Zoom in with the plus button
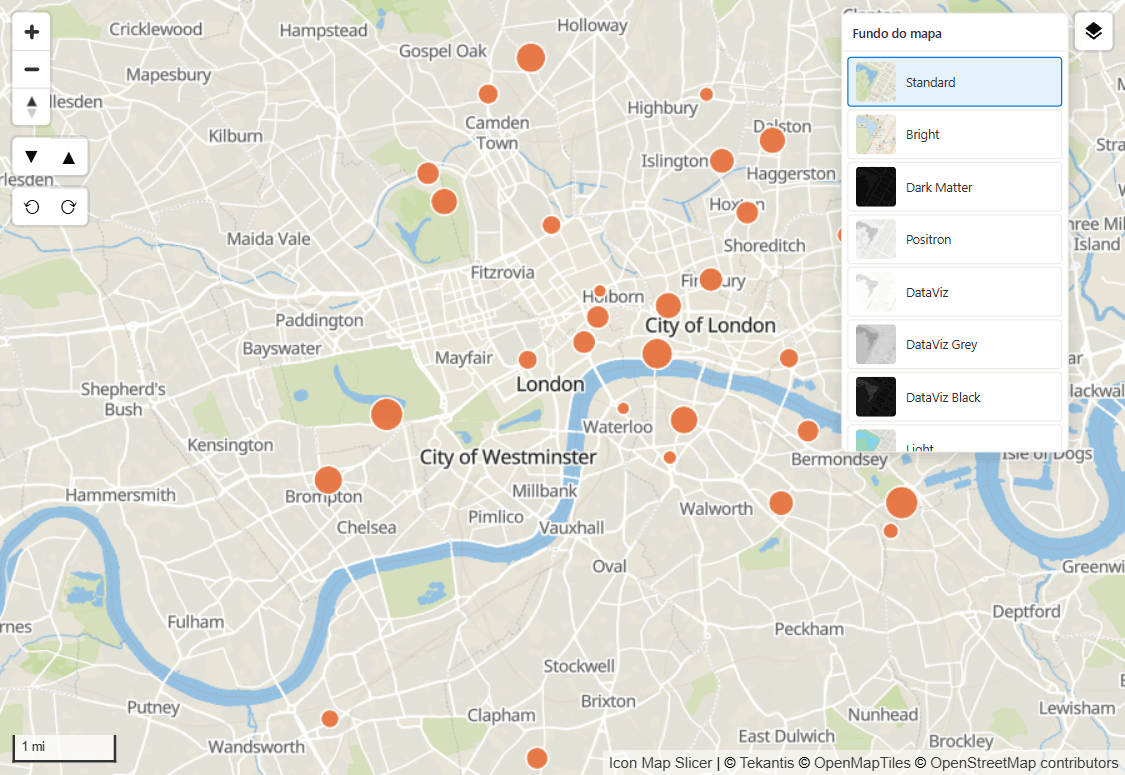 point(32,32)
